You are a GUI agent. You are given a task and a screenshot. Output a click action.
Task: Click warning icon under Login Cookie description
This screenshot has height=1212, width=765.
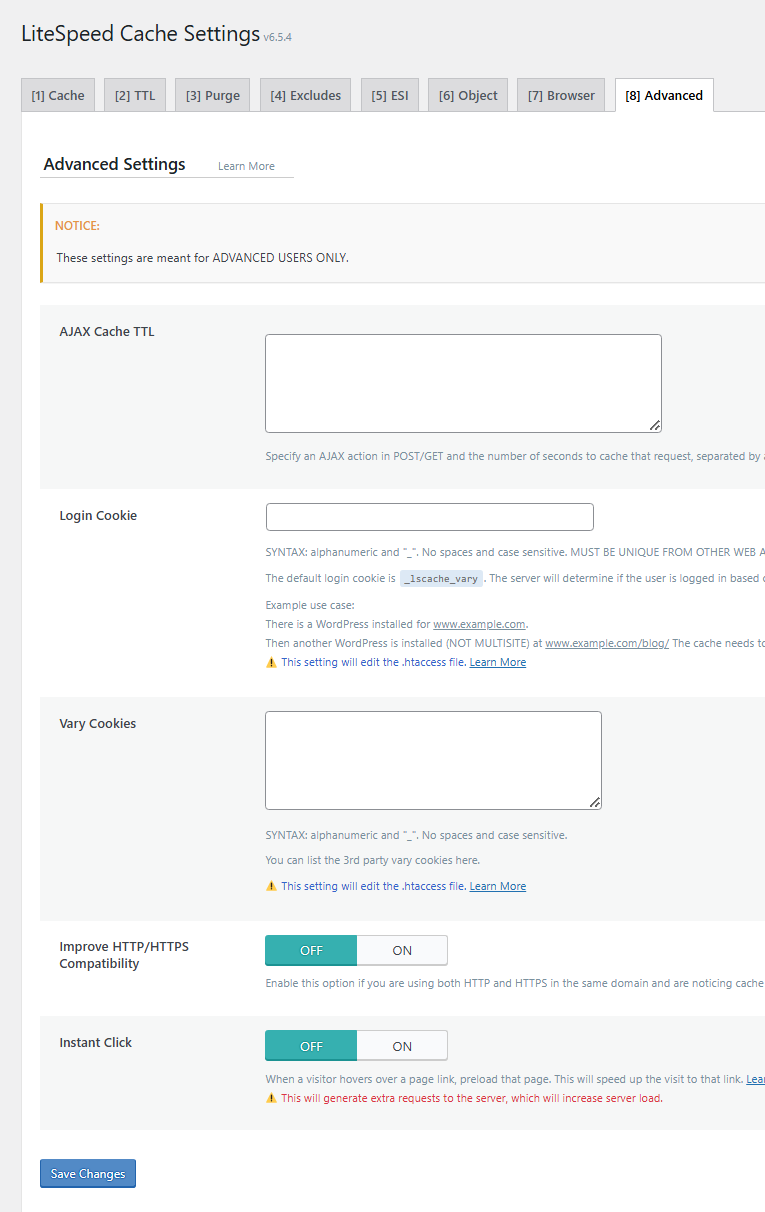[271, 662]
